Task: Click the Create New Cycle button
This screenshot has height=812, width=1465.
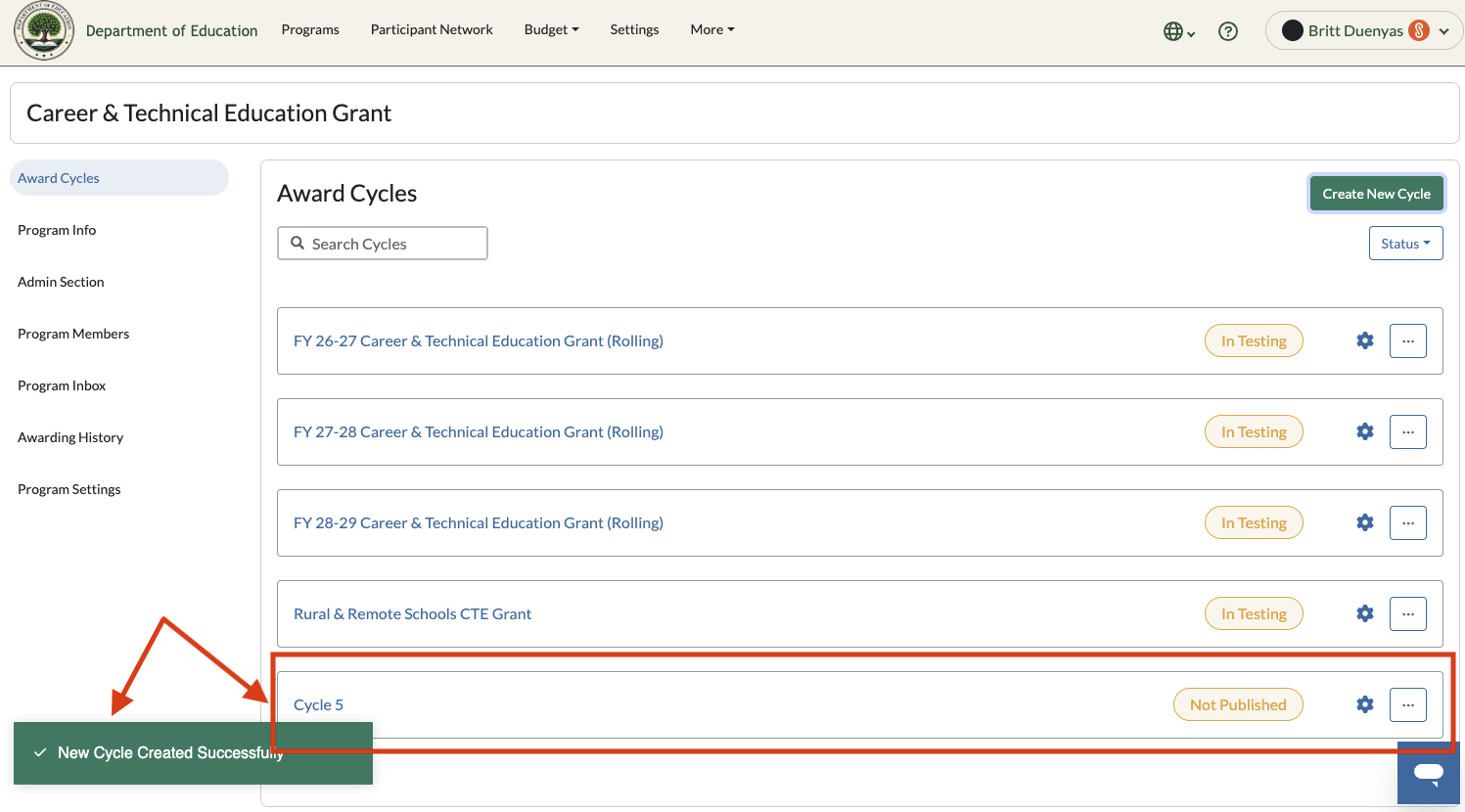Action: point(1376,194)
